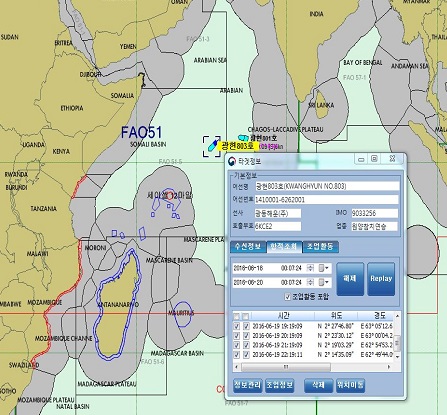Screen dimensions: 447x415
Task: Click the Replay button
Action: point(381,279)
